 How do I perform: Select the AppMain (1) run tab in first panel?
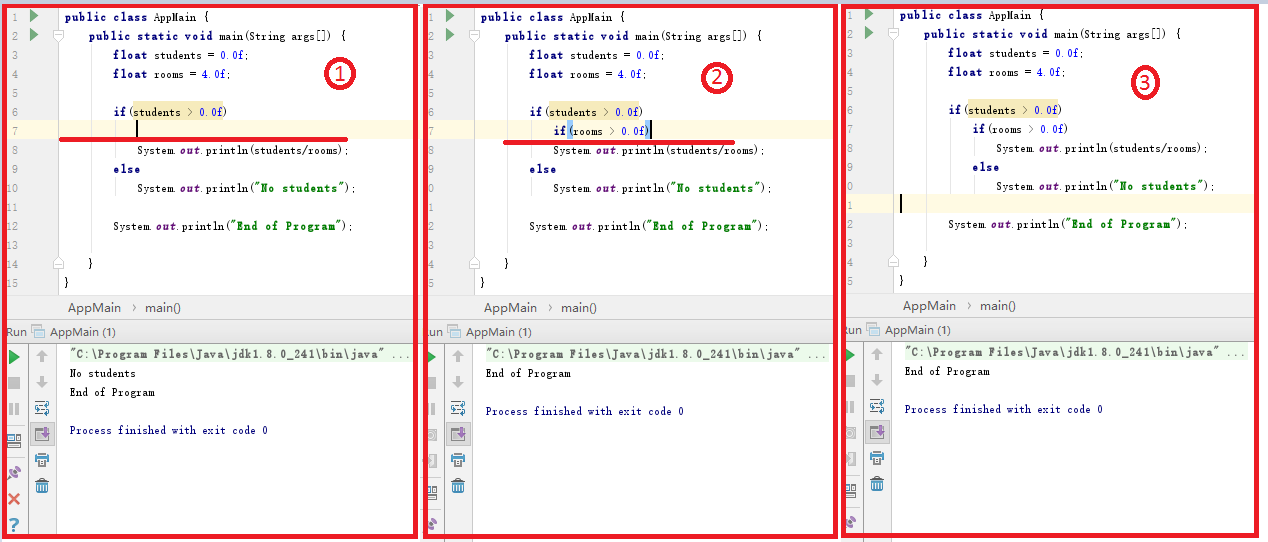[x=82, y=332]
